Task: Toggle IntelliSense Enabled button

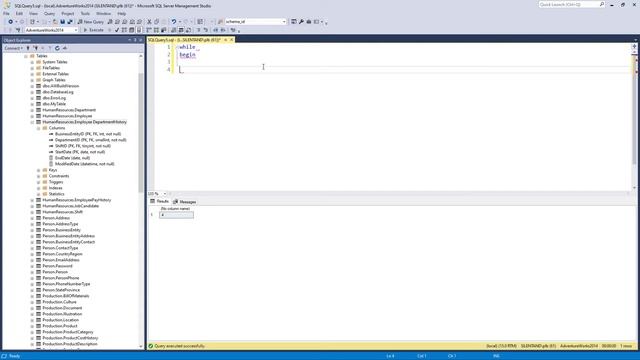Action: coord(139,30)
